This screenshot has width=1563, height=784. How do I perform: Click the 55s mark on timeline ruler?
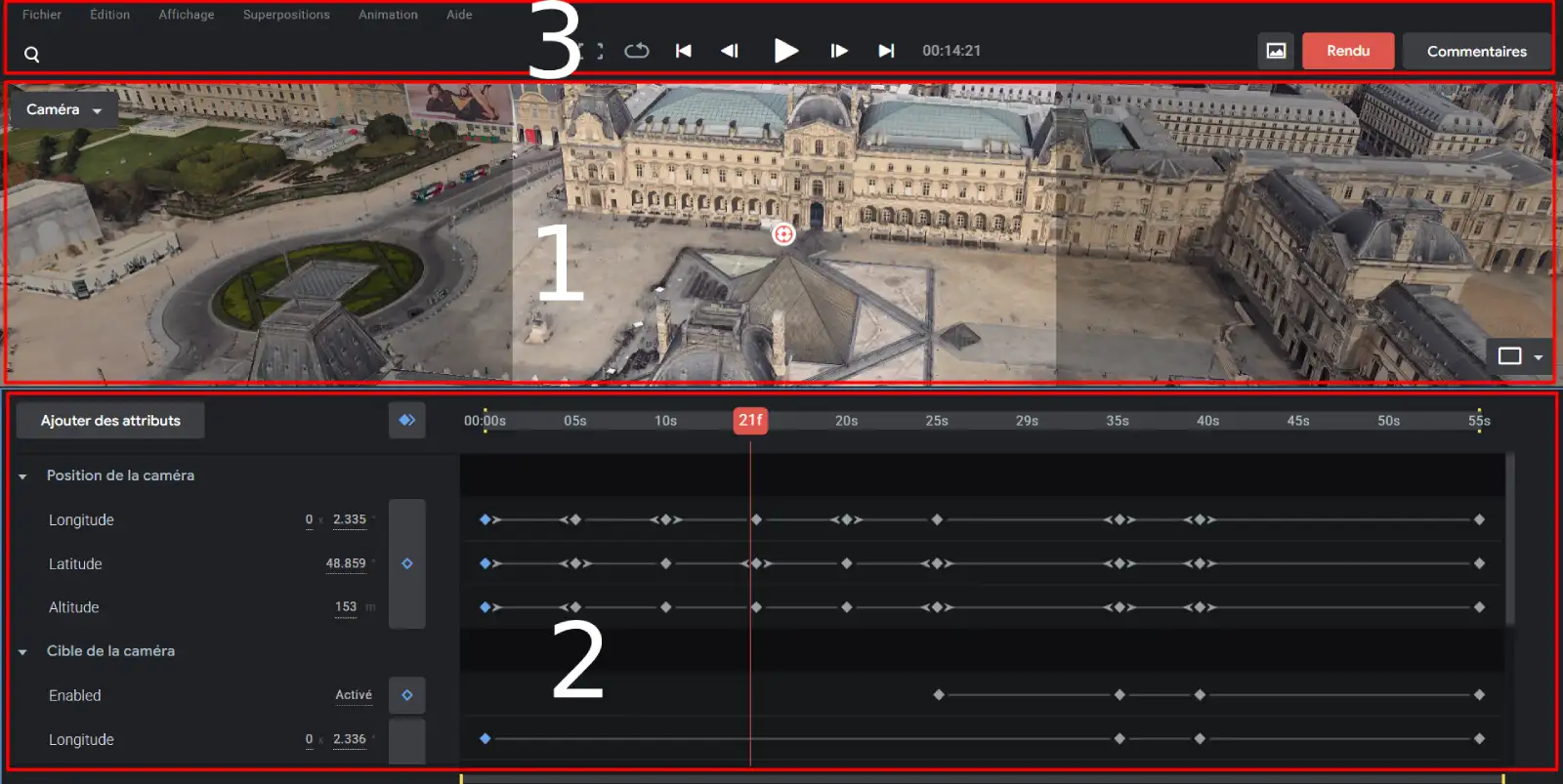tap(1479, 421)
